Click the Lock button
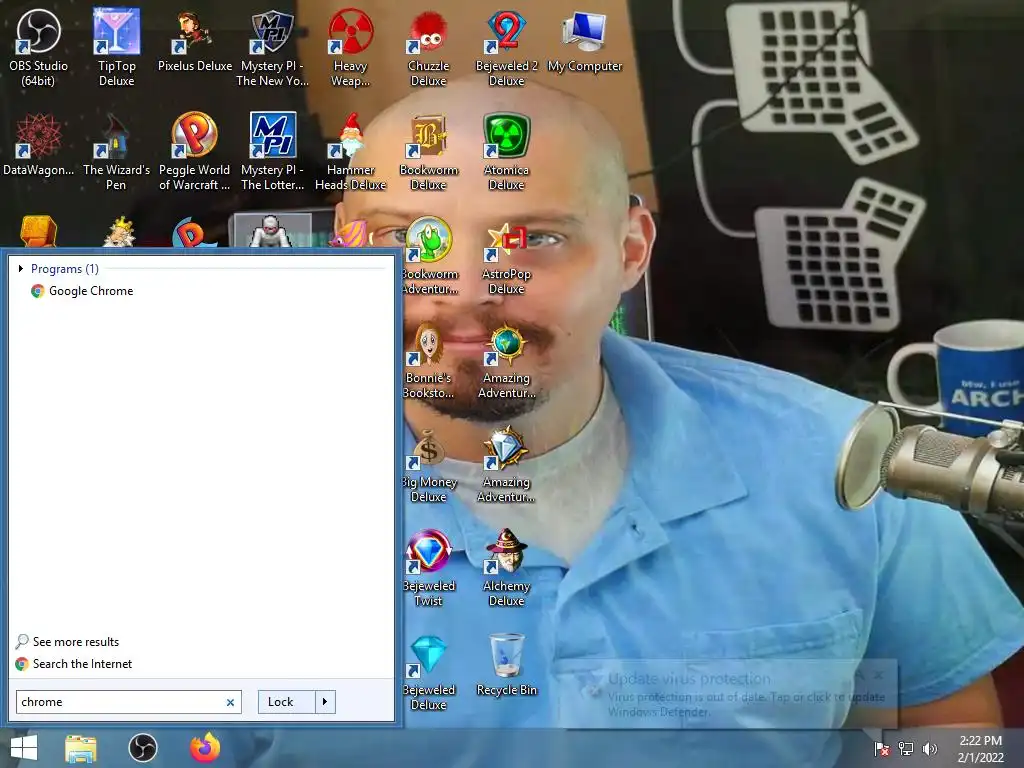Viewport: 1024px width, 768px height. click(x=287, y=701)
